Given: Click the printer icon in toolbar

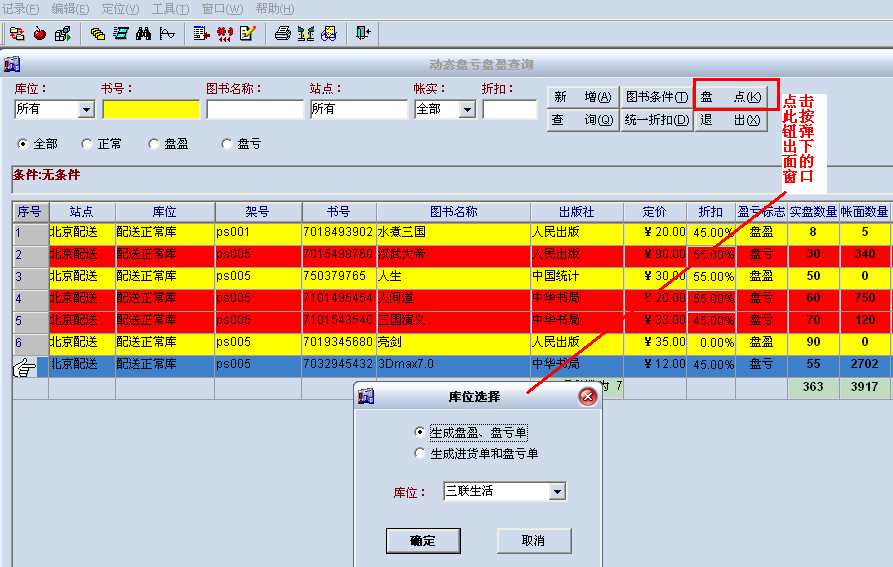Looking at the screenshot, I should point(282,34).
